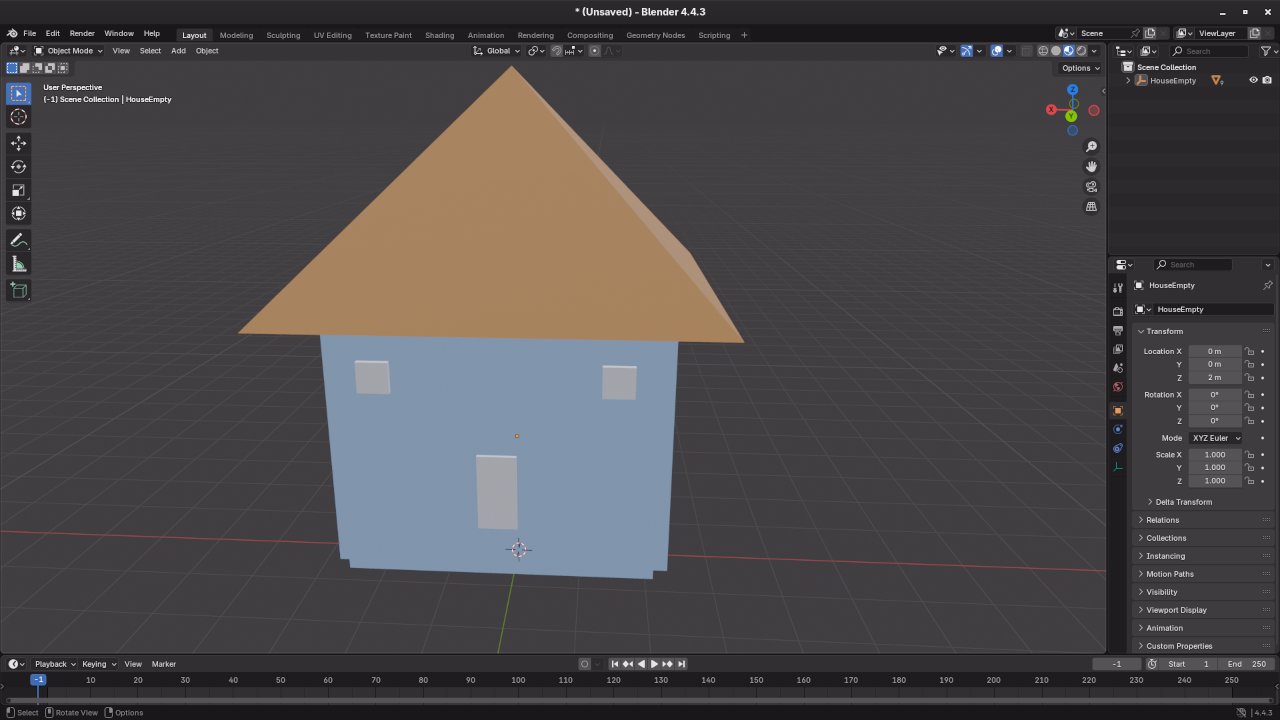Click the pan view hand icon

click(x=1091, y=166)
